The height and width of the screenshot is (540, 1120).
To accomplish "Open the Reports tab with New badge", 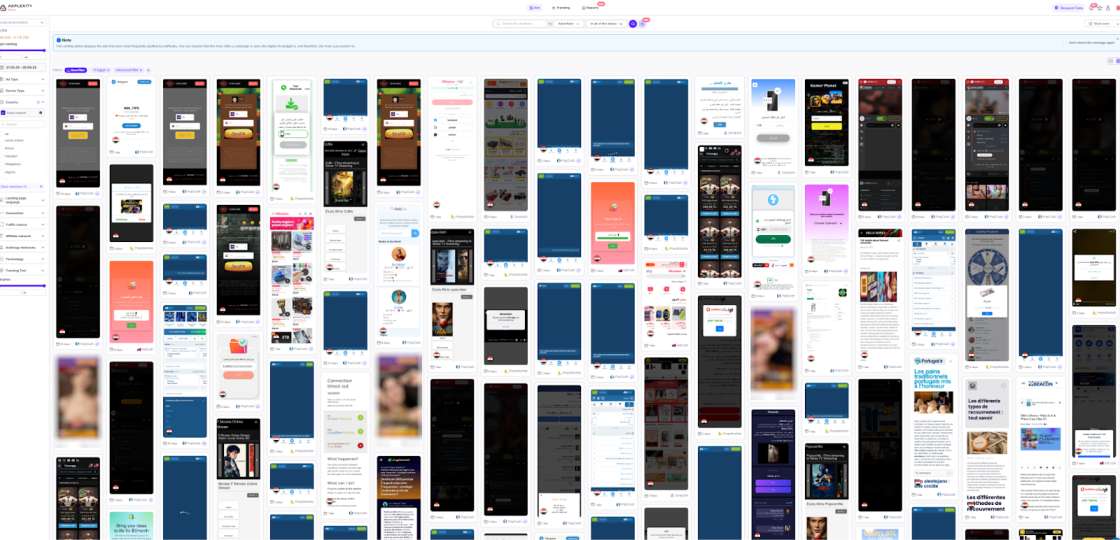I will [x=591, y=7].
